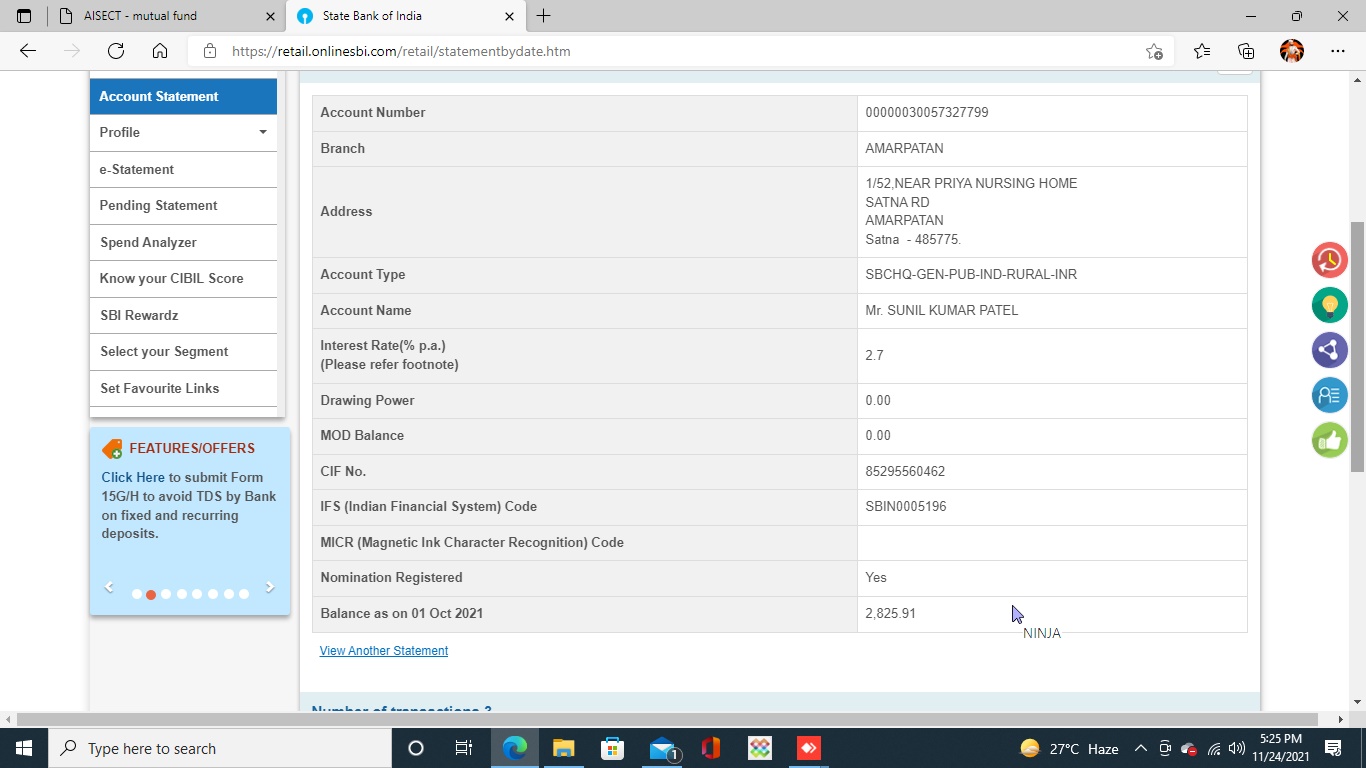Click the green lightbulb floating icon
This screenshot has height=768, width=1366.
pos(1329,305)
